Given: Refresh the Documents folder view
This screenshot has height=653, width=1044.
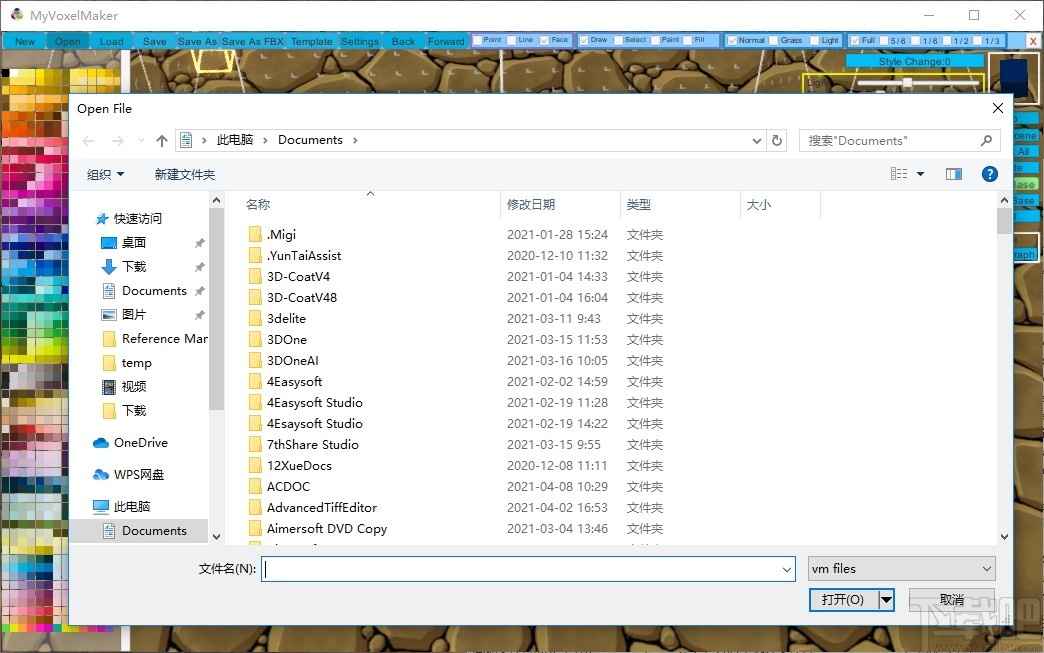Looking at the screenshot, I should [x=777, y=140].
